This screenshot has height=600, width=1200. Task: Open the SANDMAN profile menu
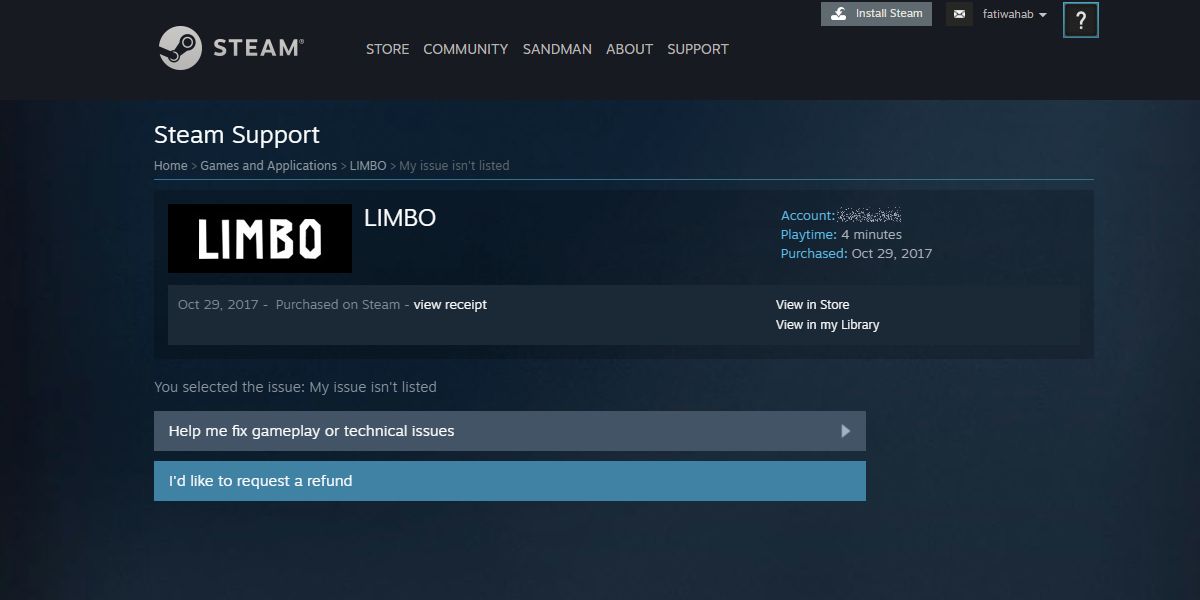pos(557,49)
